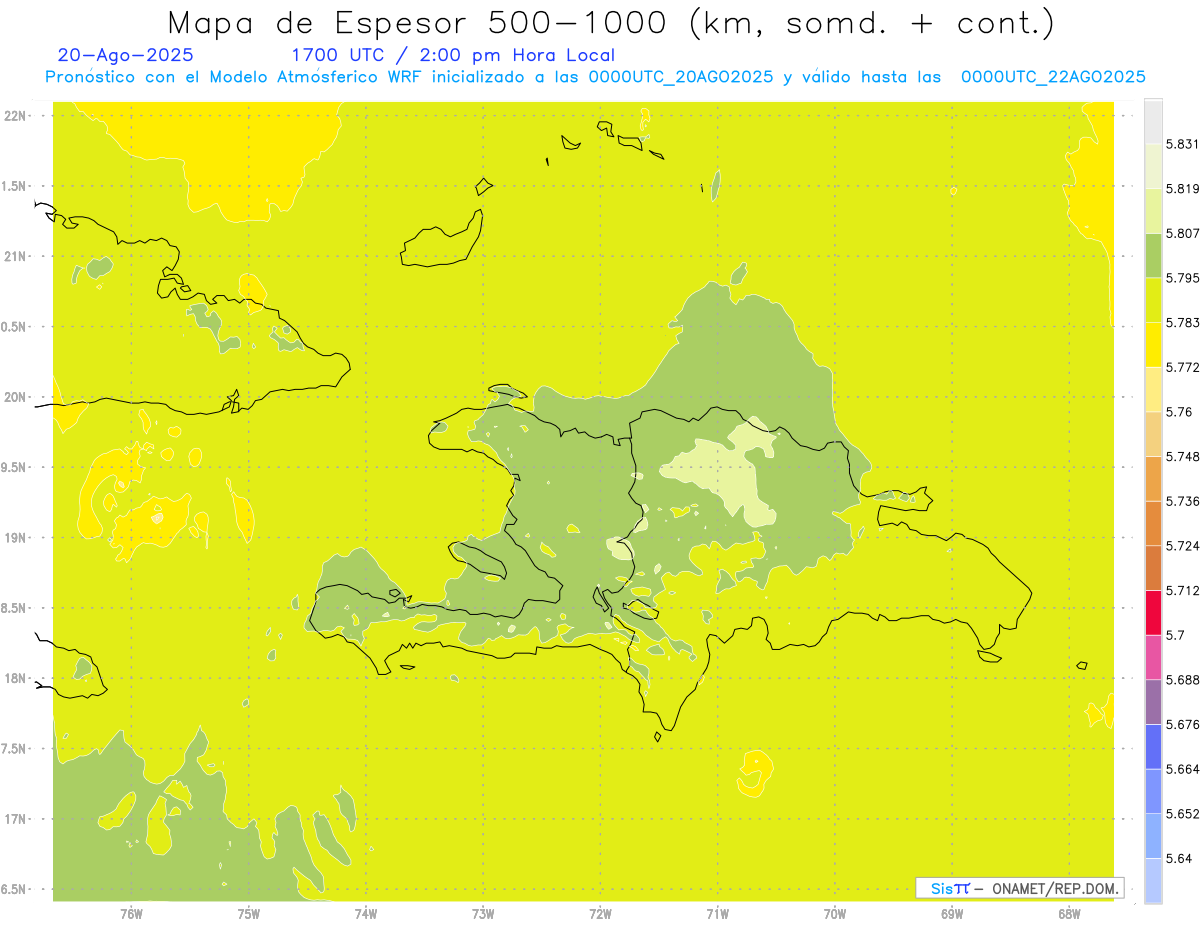1200x927 pixels.
Task: Select the bright yellow swatch between 5.772 and 5.783
Action: (1153, 344)
